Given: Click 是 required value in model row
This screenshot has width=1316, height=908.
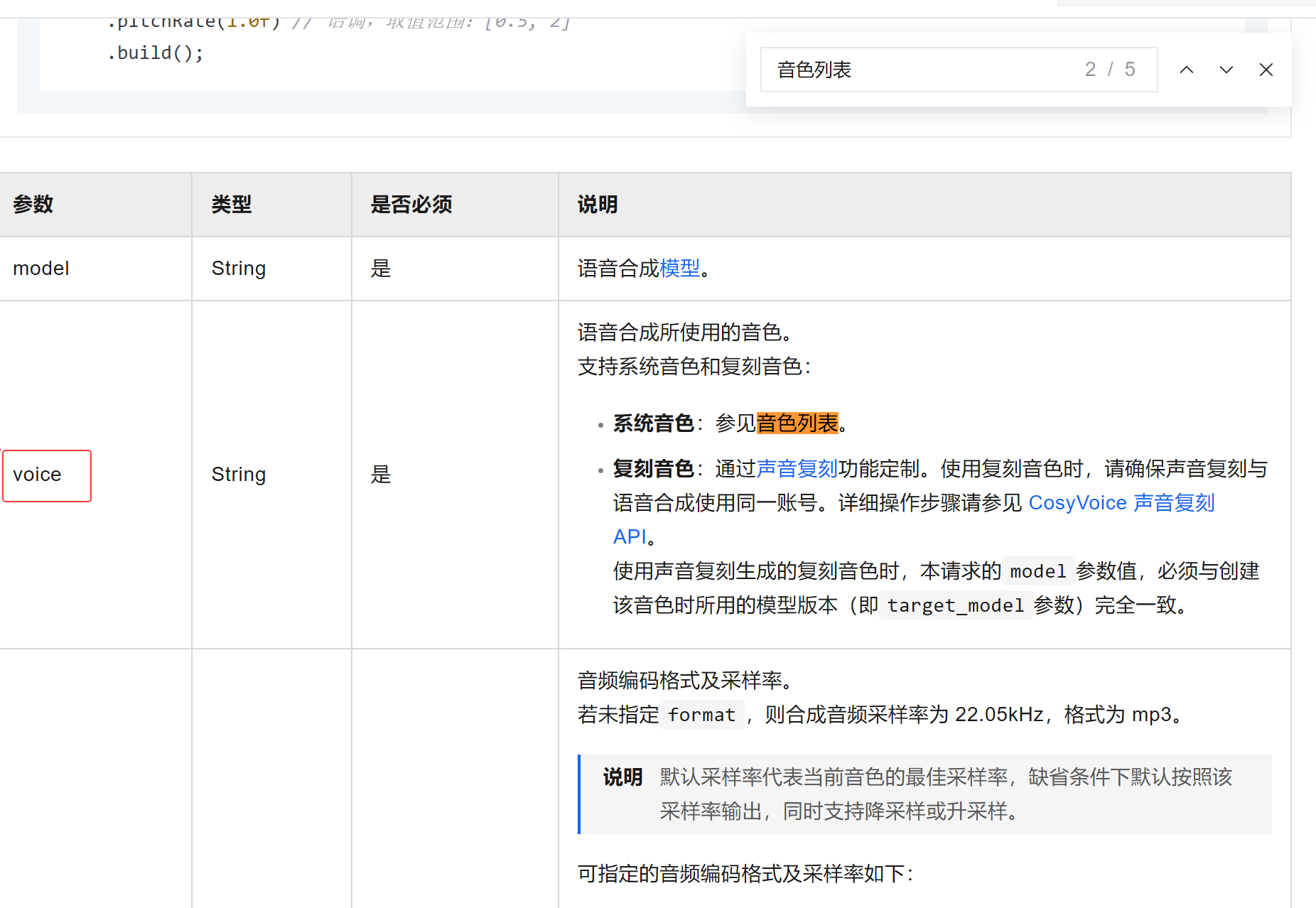Looking at the screenshot, I should coord(381,269).
